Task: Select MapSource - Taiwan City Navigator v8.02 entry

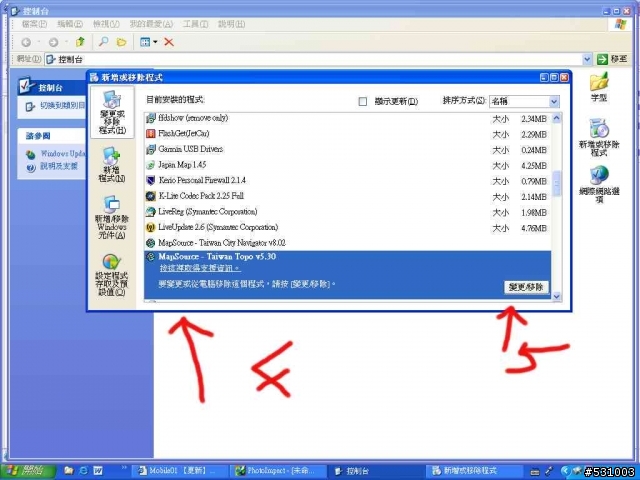Action: 347,243
